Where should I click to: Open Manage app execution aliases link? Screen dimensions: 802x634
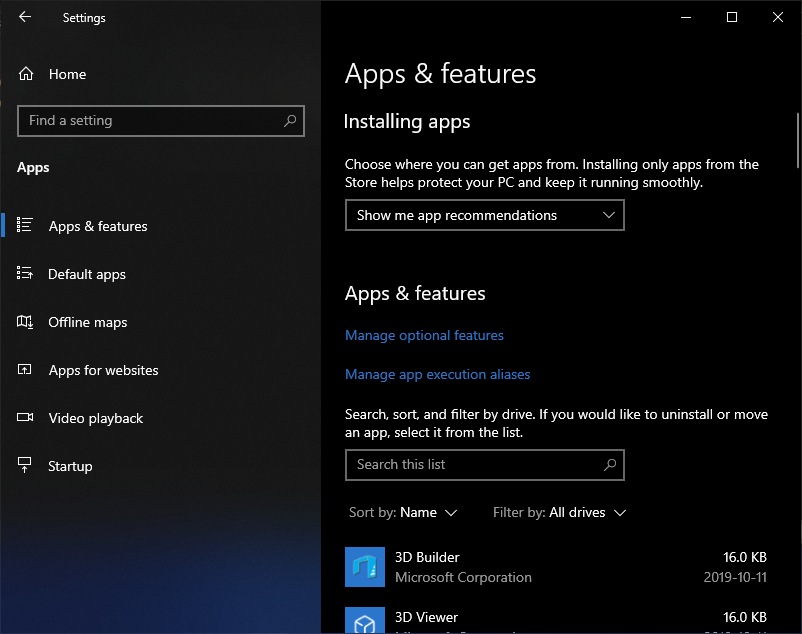pos(437,374)
